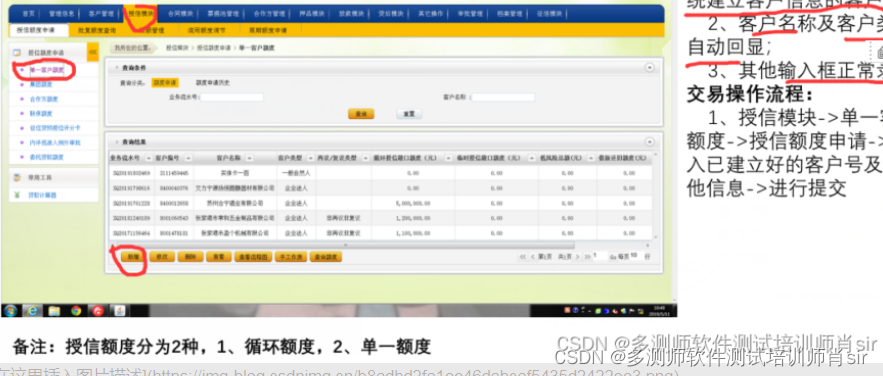883x376 pixels.
Task: Go to last page pagination arrow
Action: point(587,257)
